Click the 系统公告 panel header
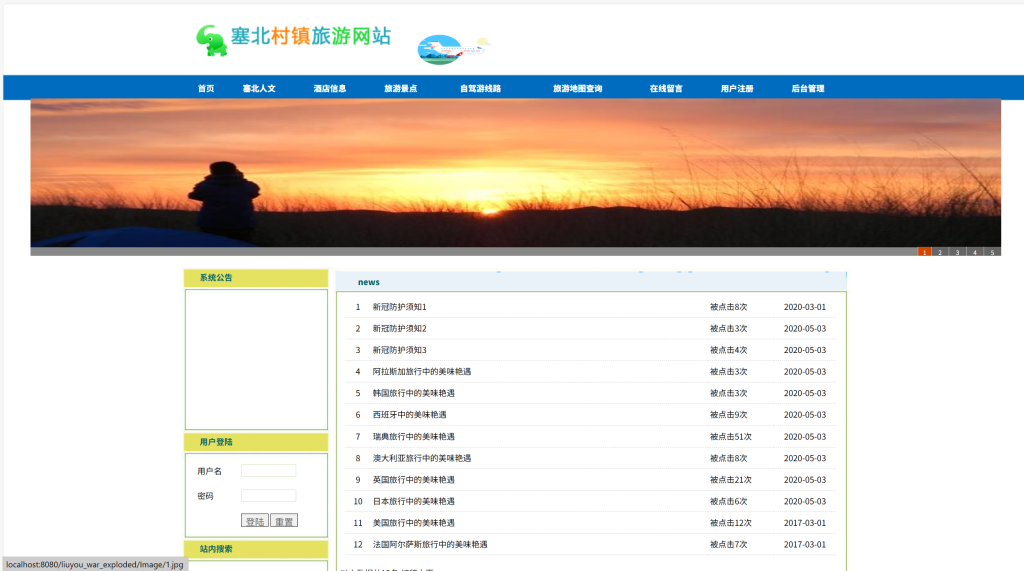This screenshot has height=571, width=1024. pos(256,278)
